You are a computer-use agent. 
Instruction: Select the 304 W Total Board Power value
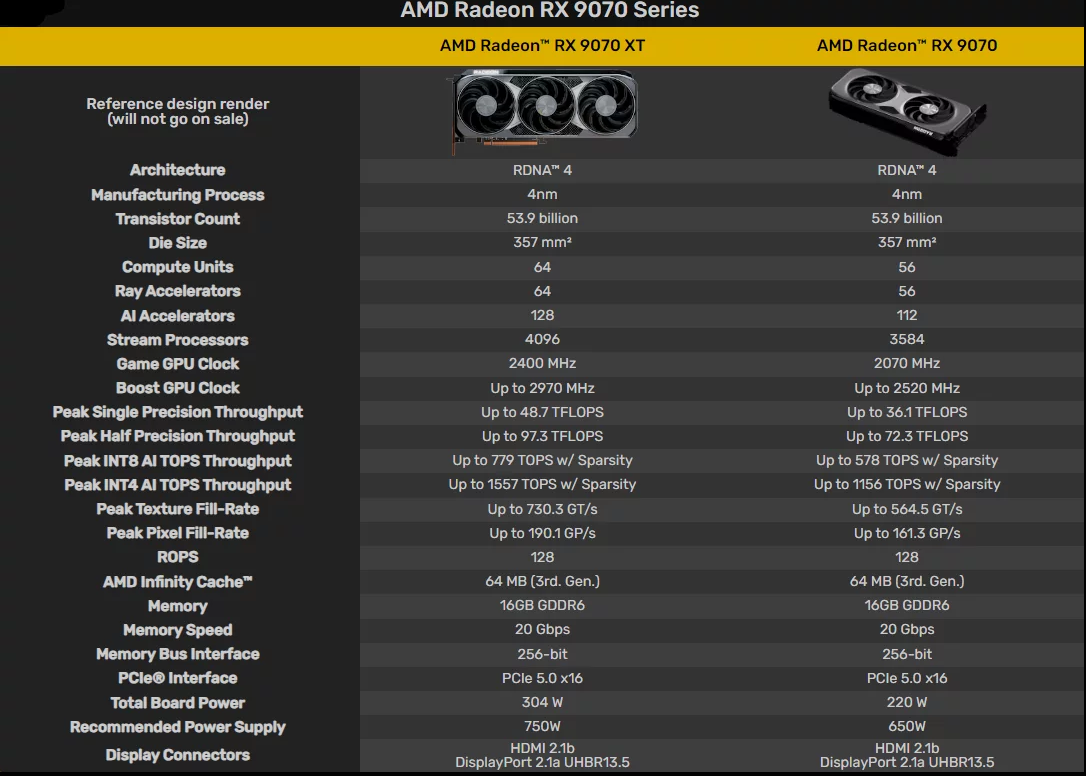click(x=542, y=702)
